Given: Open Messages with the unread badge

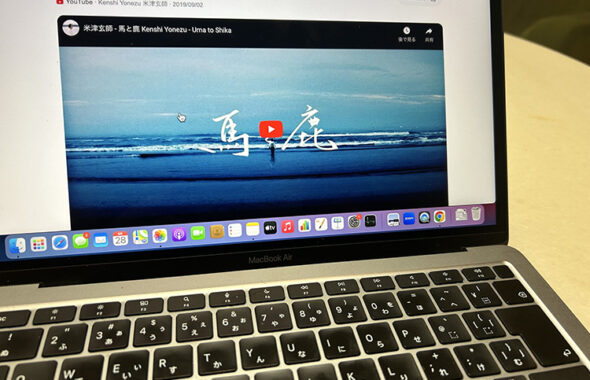Looking at the screenshot, I should (x=80, y=241).
